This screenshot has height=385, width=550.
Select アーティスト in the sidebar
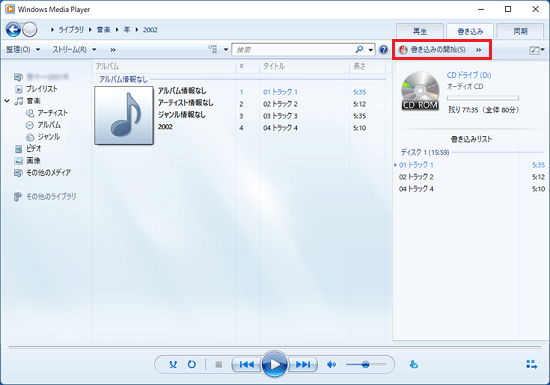coord(53,113)
